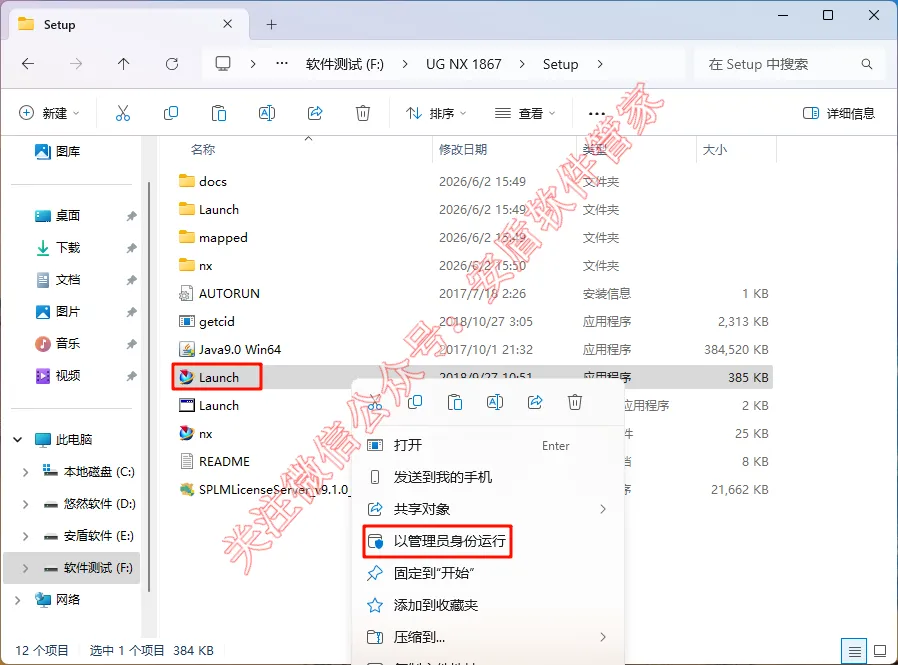Click the context menu Paste icon
The width and height of the screenshot is (898, 665).
coord(455,403)
